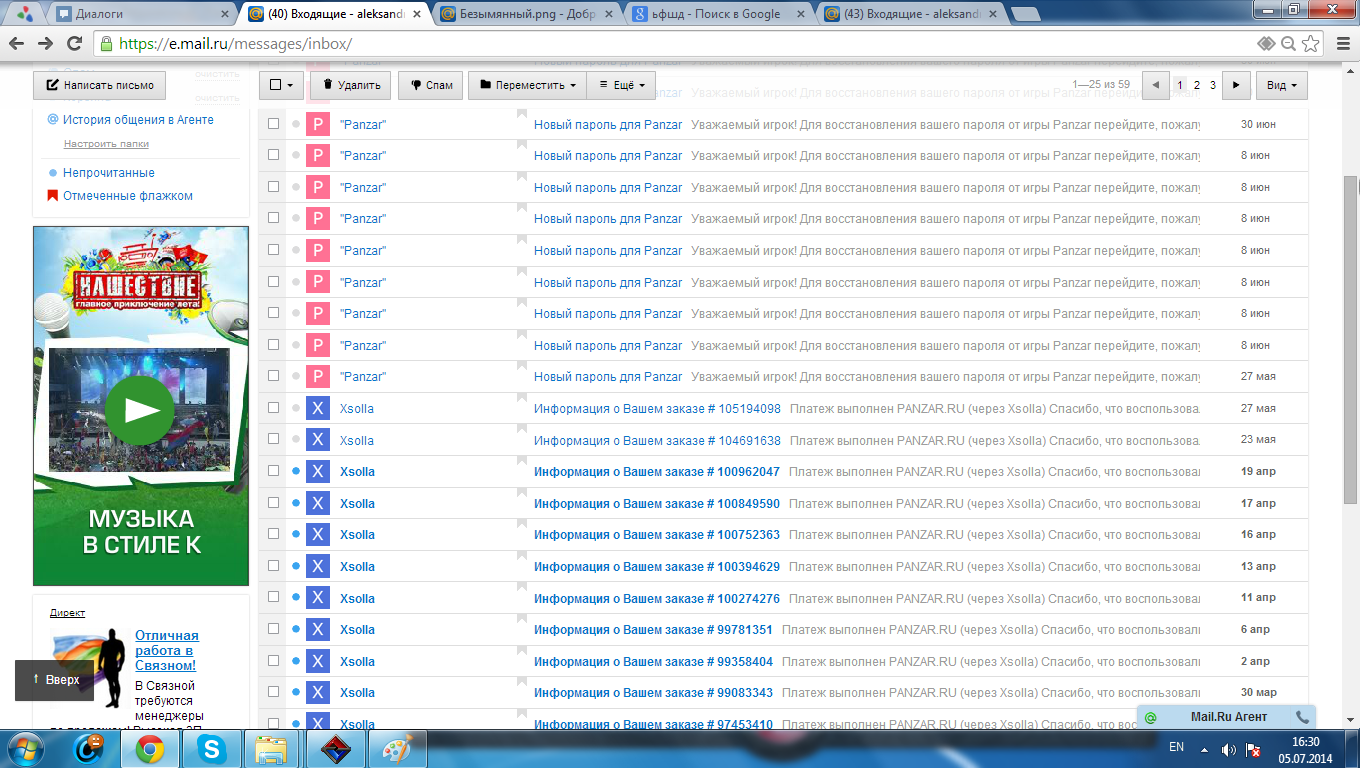Click EN language indicator in taskbar
The image size is (1360, 768).
click(x=1176, y=747)
